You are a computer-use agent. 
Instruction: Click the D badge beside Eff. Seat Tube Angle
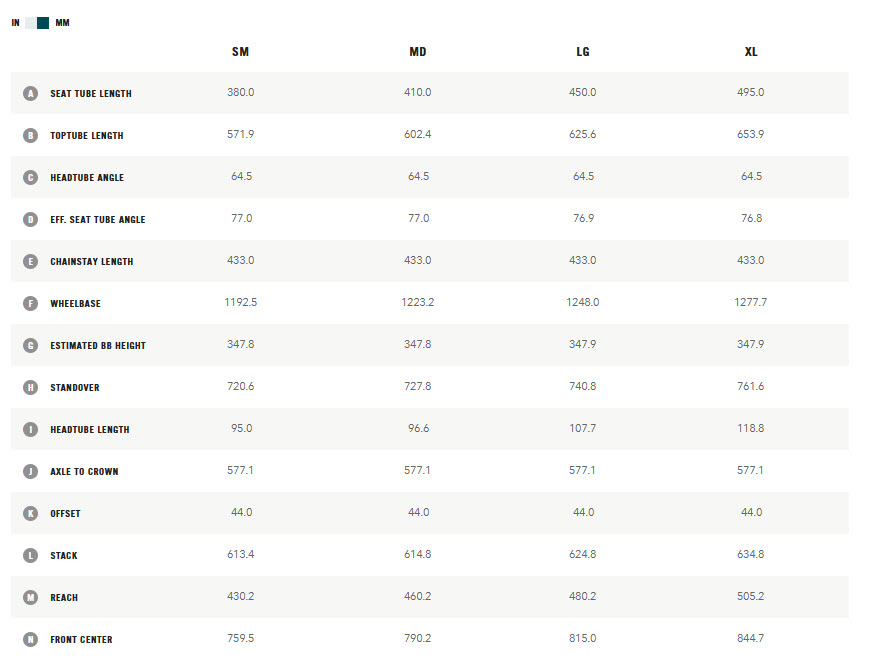31,219
